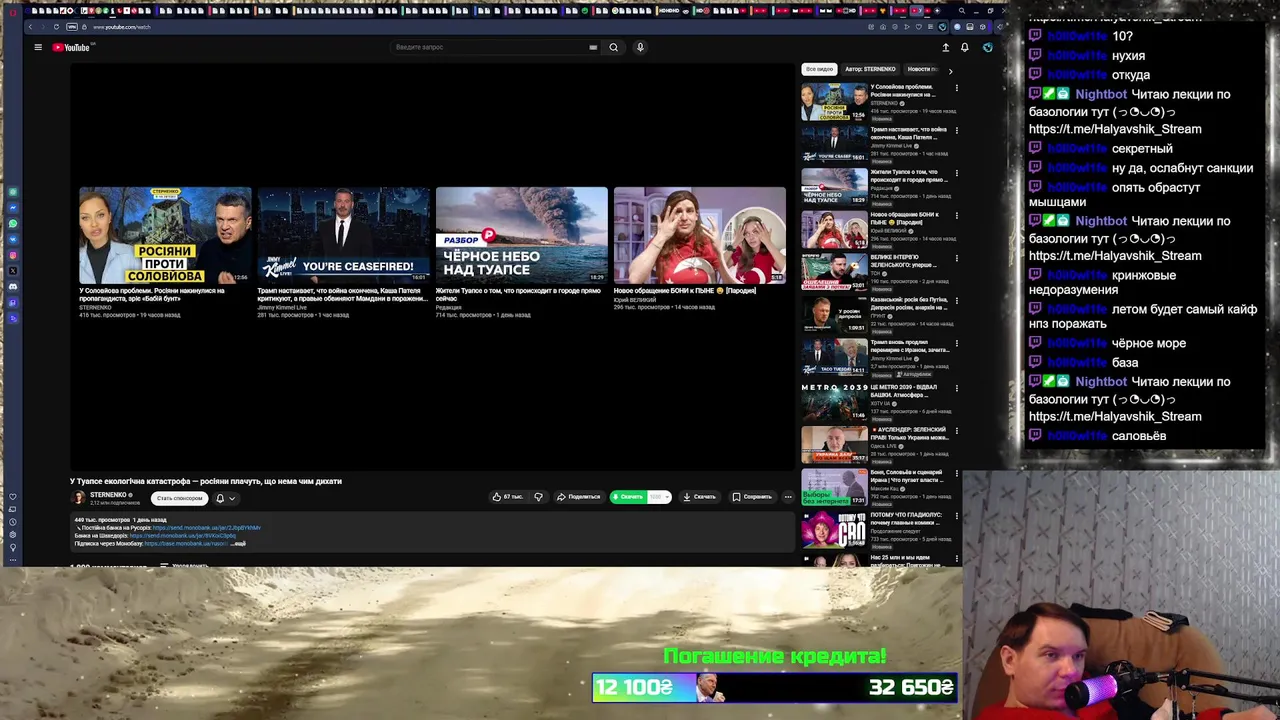Click the grey 'Скачать' download button
Image resolution: width=1280 pixels, height=720 pixels.
[700, 497]
